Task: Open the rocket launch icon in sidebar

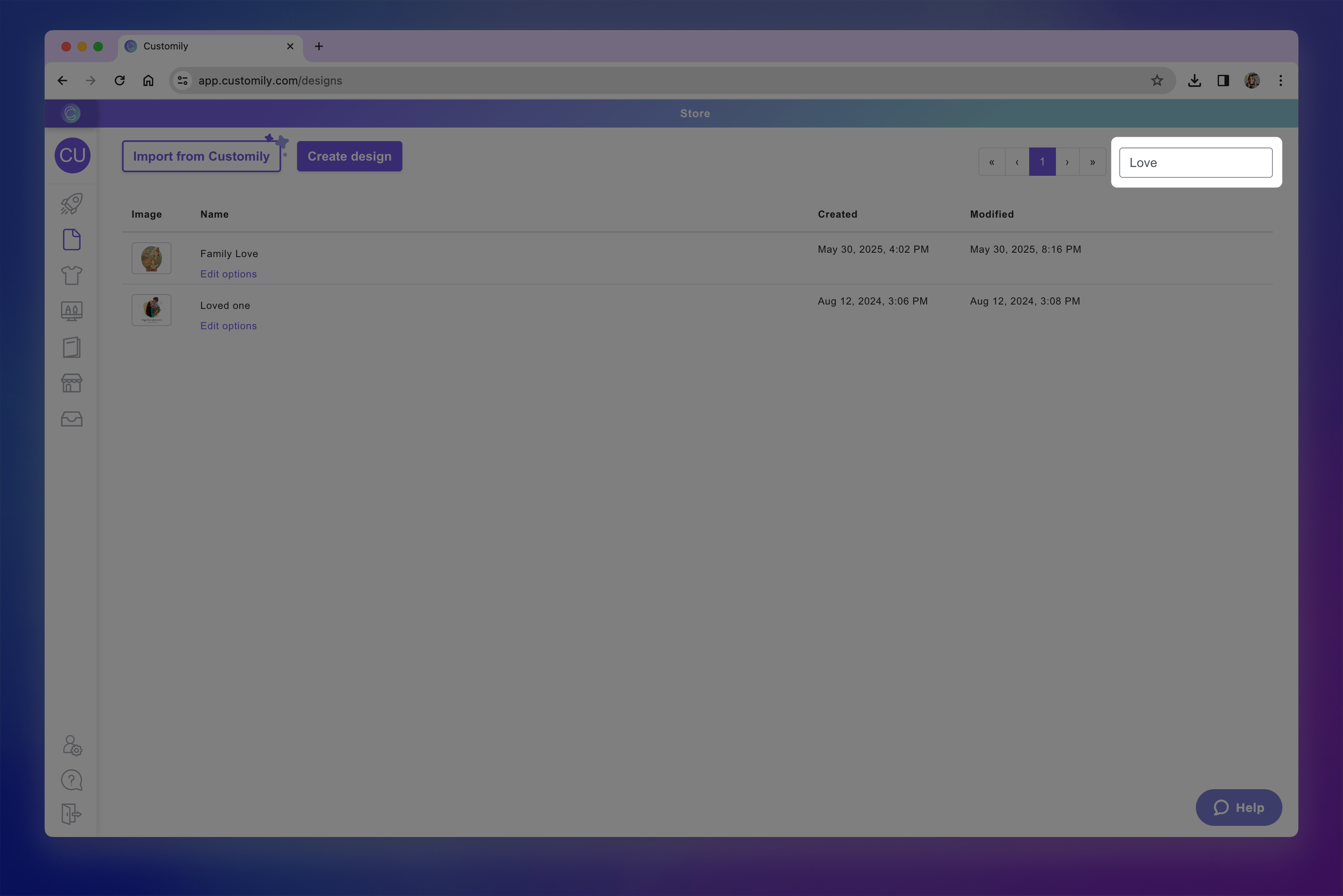Action: pyautogui.click(x=71, y=204)
